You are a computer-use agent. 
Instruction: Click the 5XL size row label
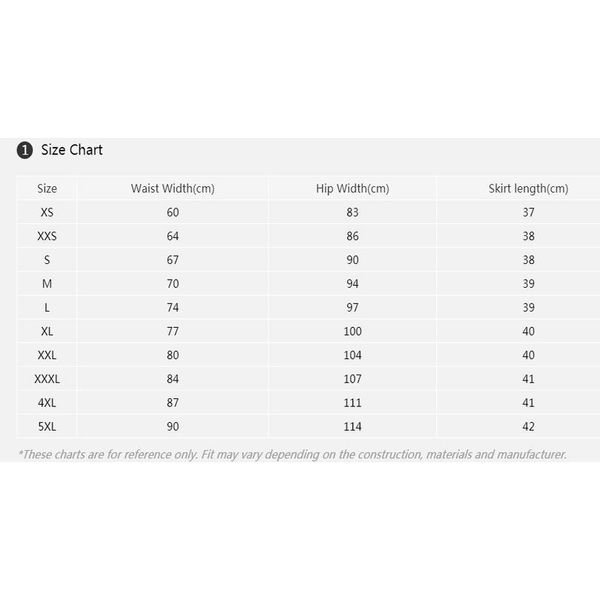pyautogui.click(x=47, y=427)
